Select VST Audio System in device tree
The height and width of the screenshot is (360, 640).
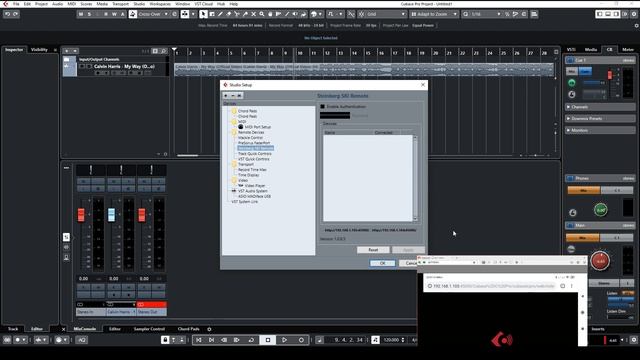(x=253, y=191)
